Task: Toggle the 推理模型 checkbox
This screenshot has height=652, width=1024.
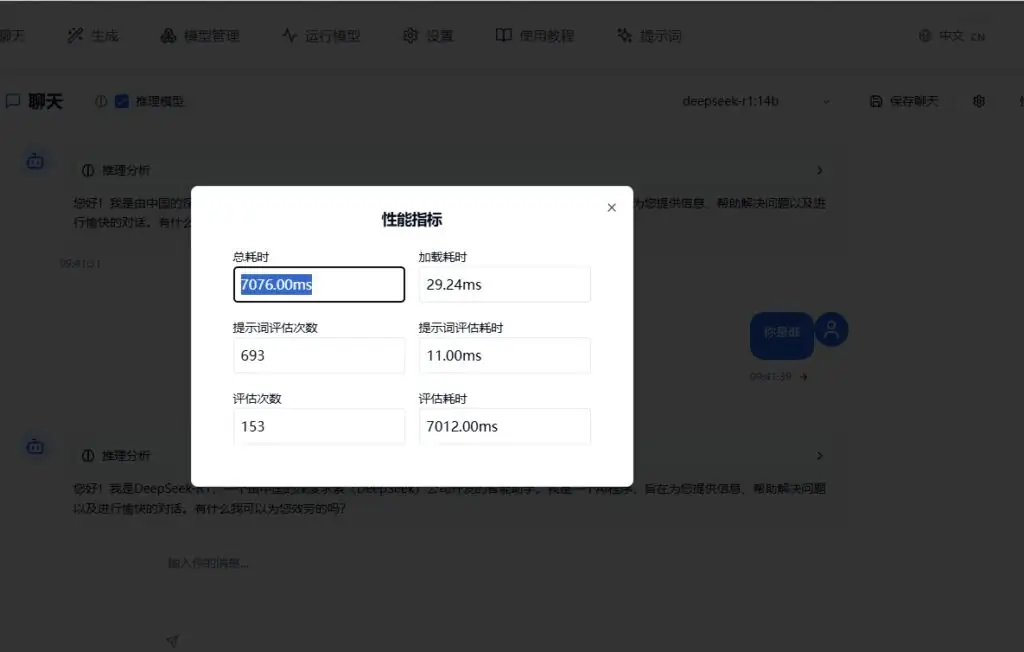Action: [122, 100]
